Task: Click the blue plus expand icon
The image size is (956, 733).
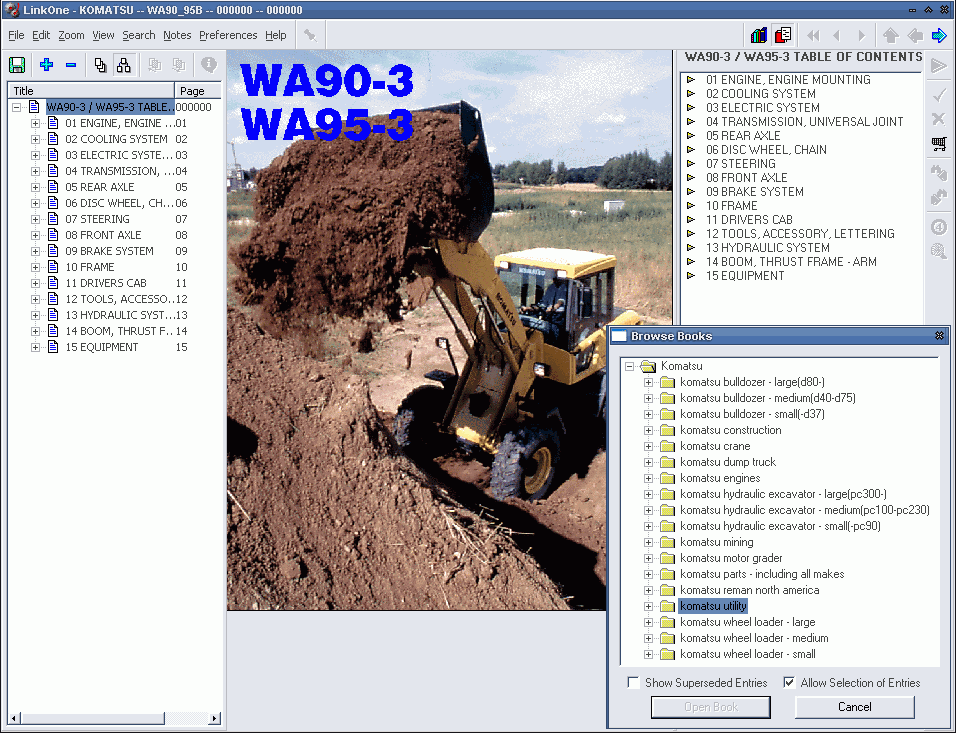Action: click(x=46, y=65)
